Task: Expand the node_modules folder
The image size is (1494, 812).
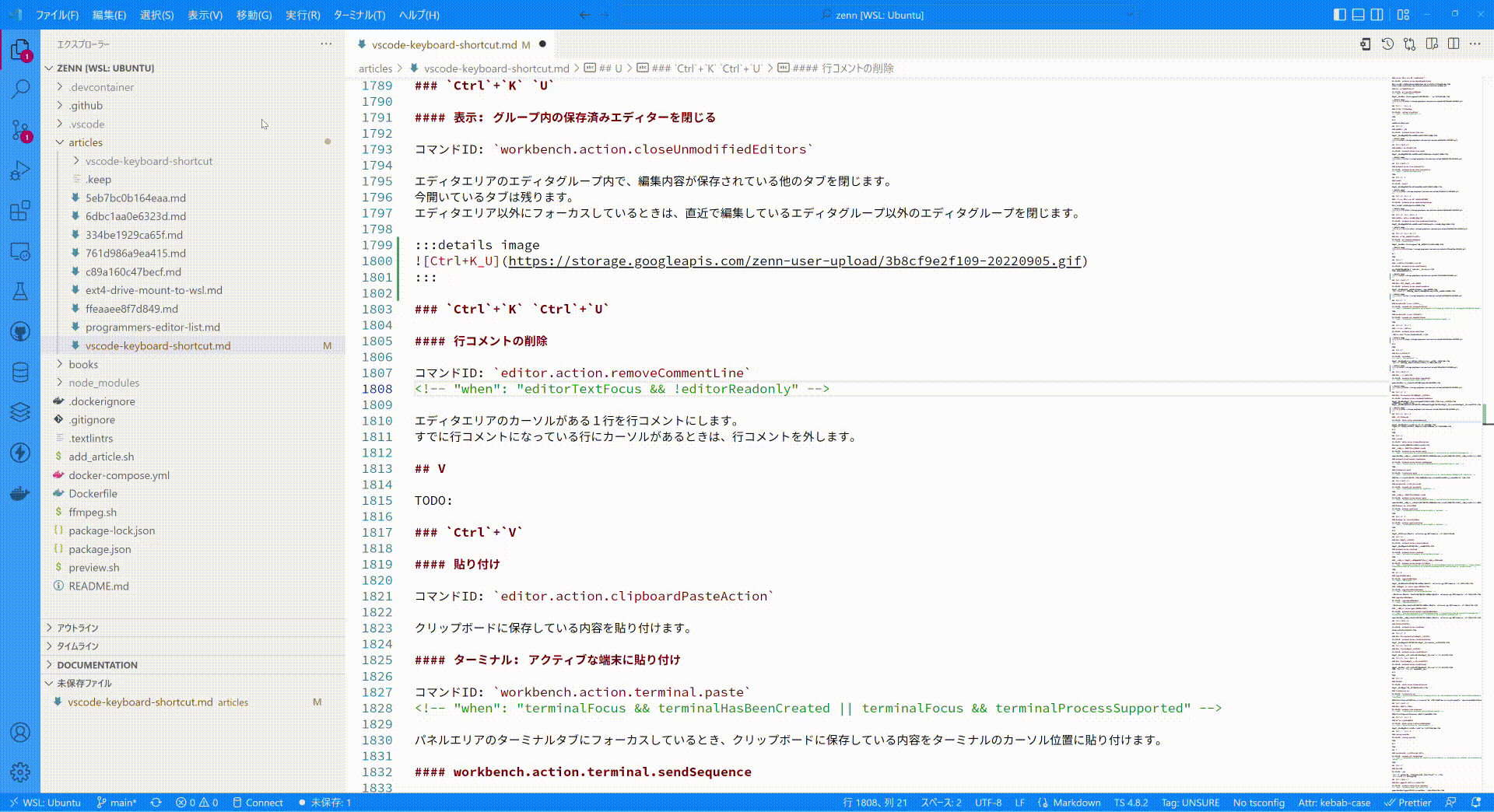Action: coord(193,383)
